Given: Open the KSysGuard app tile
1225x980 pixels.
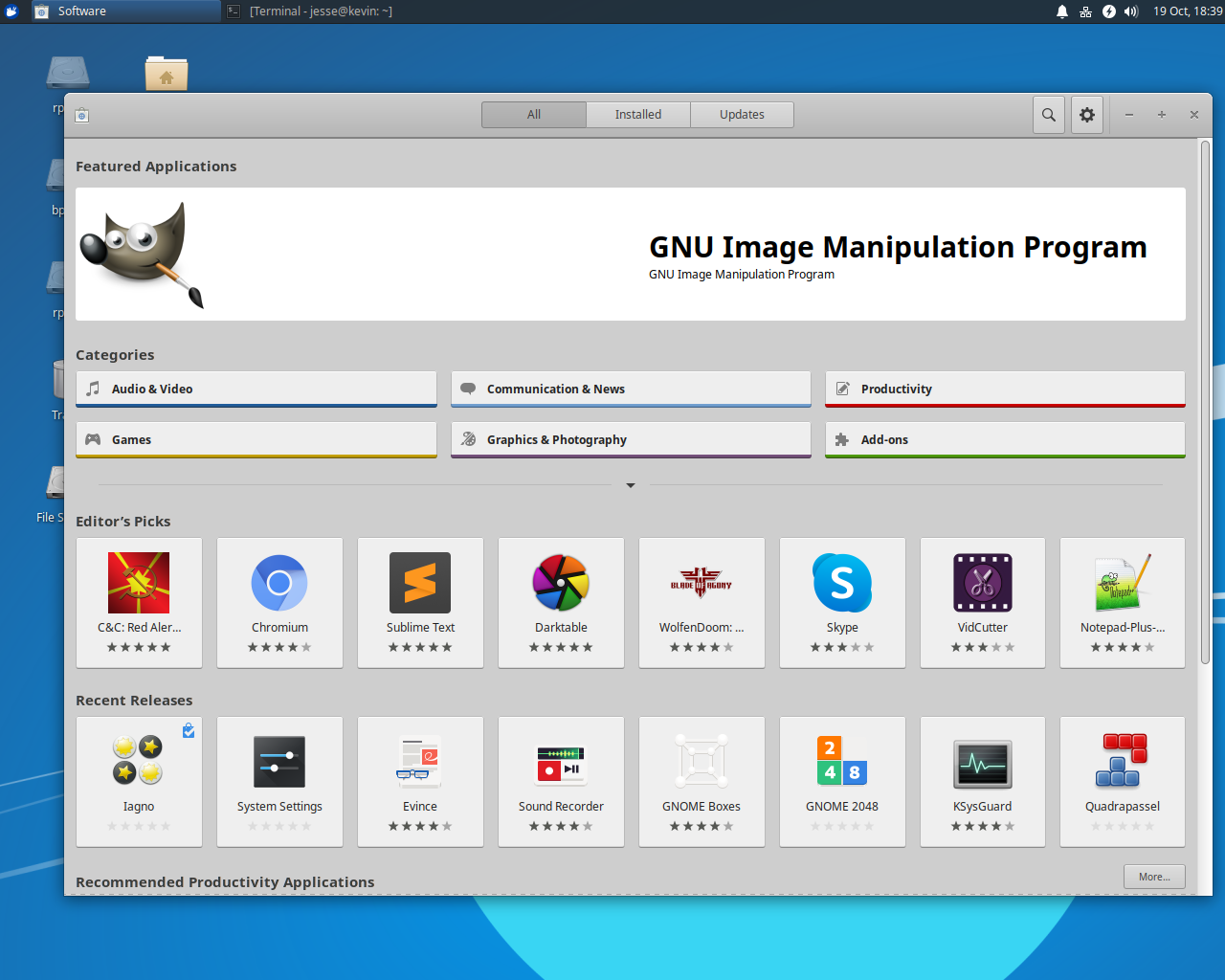Looking at the screenshot, I should pos(983,781).
